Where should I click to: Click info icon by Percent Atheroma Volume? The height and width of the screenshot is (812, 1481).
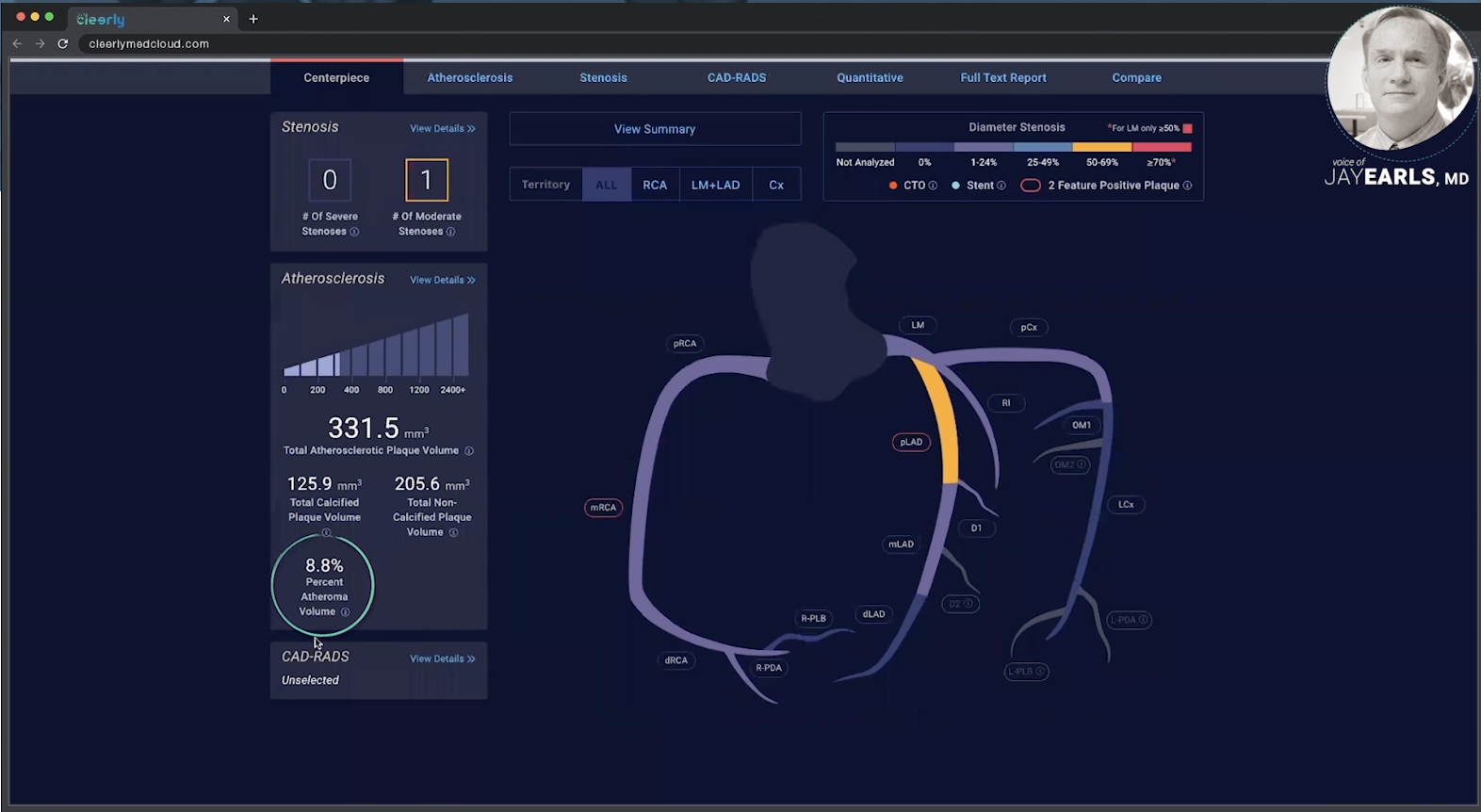[x=345, y=612]
